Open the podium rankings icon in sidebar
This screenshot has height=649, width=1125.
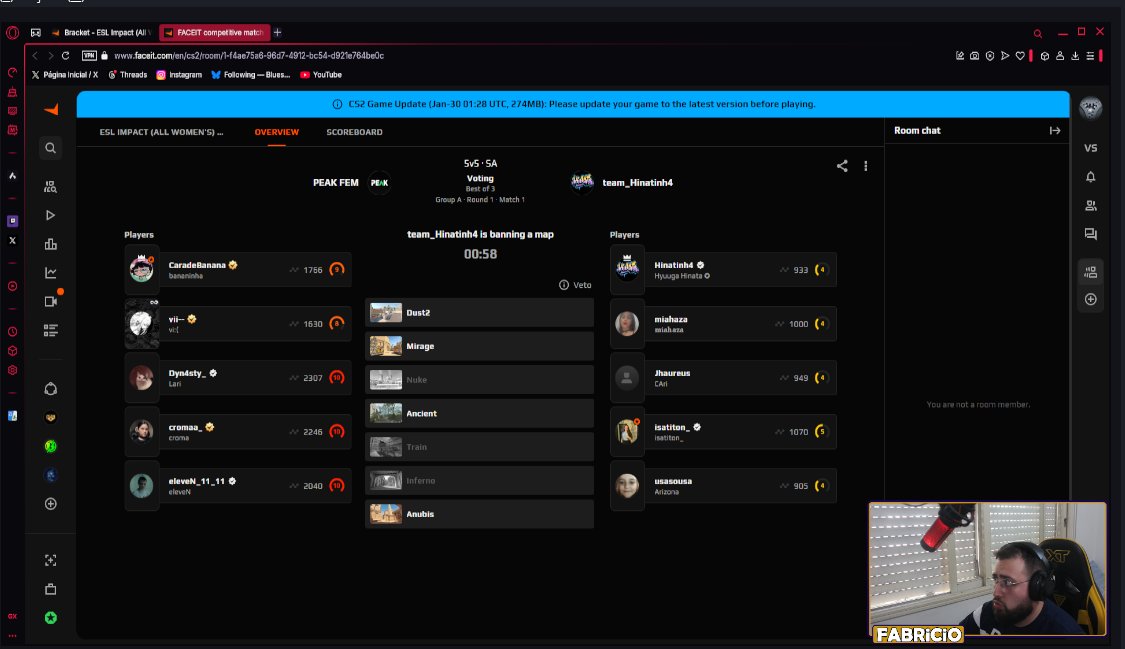coord(50,244)
